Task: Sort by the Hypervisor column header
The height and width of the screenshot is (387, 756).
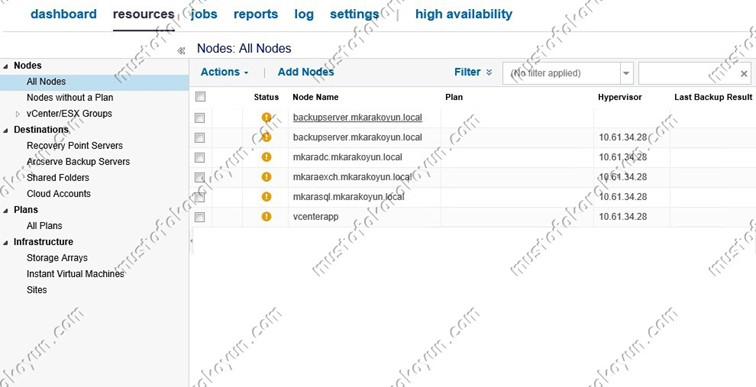Action: tap(620, 97)
